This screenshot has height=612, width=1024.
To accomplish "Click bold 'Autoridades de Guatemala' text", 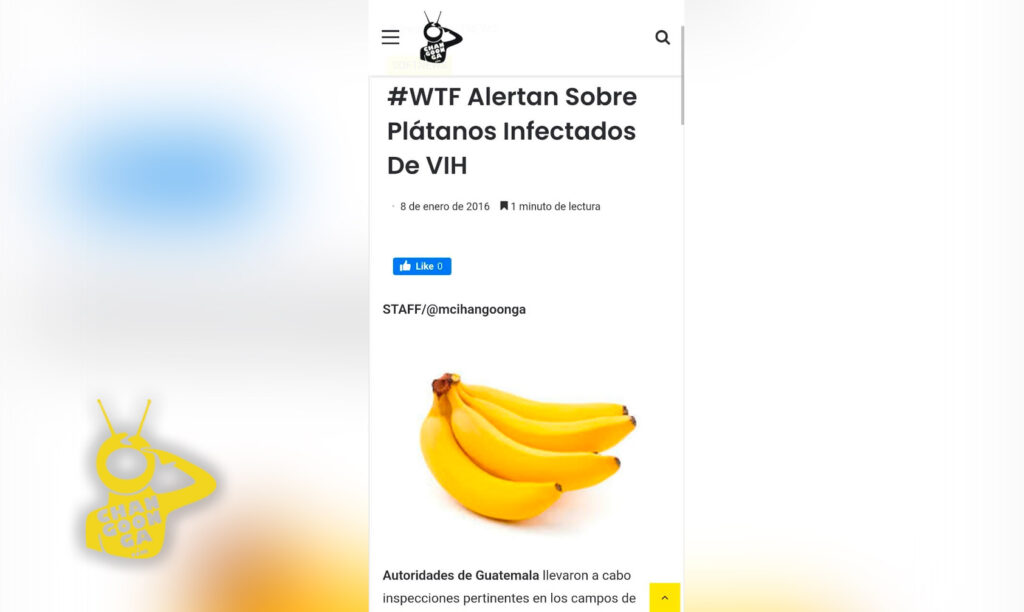I will (460, 575).
